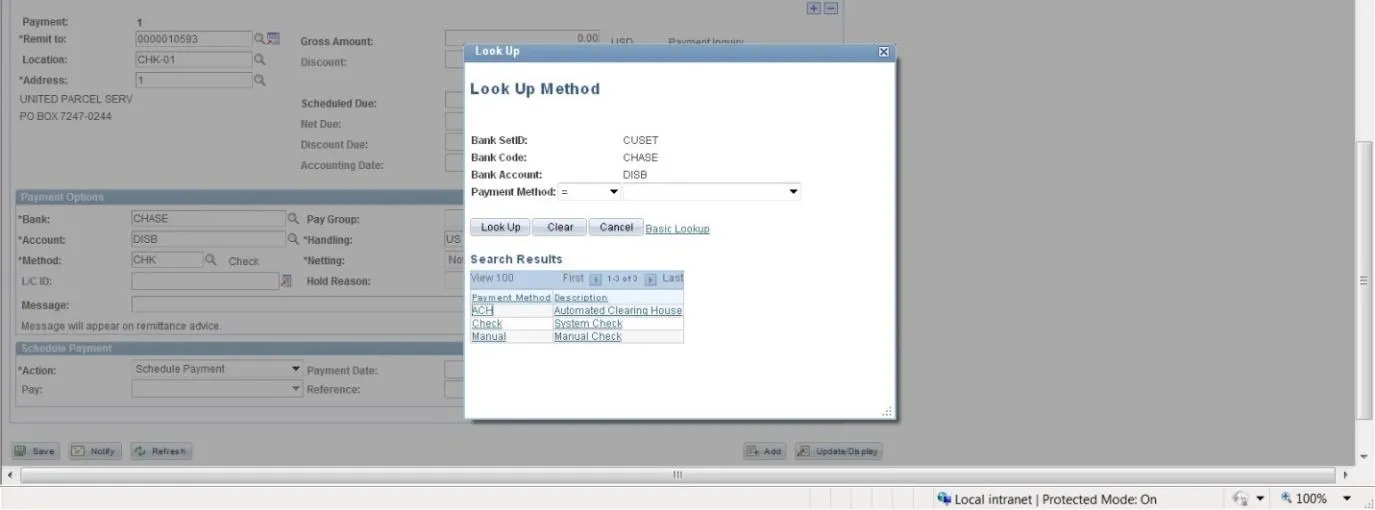
Task: Select Manual payment method link
Action: pyautogui.click(x=489, y=337)
